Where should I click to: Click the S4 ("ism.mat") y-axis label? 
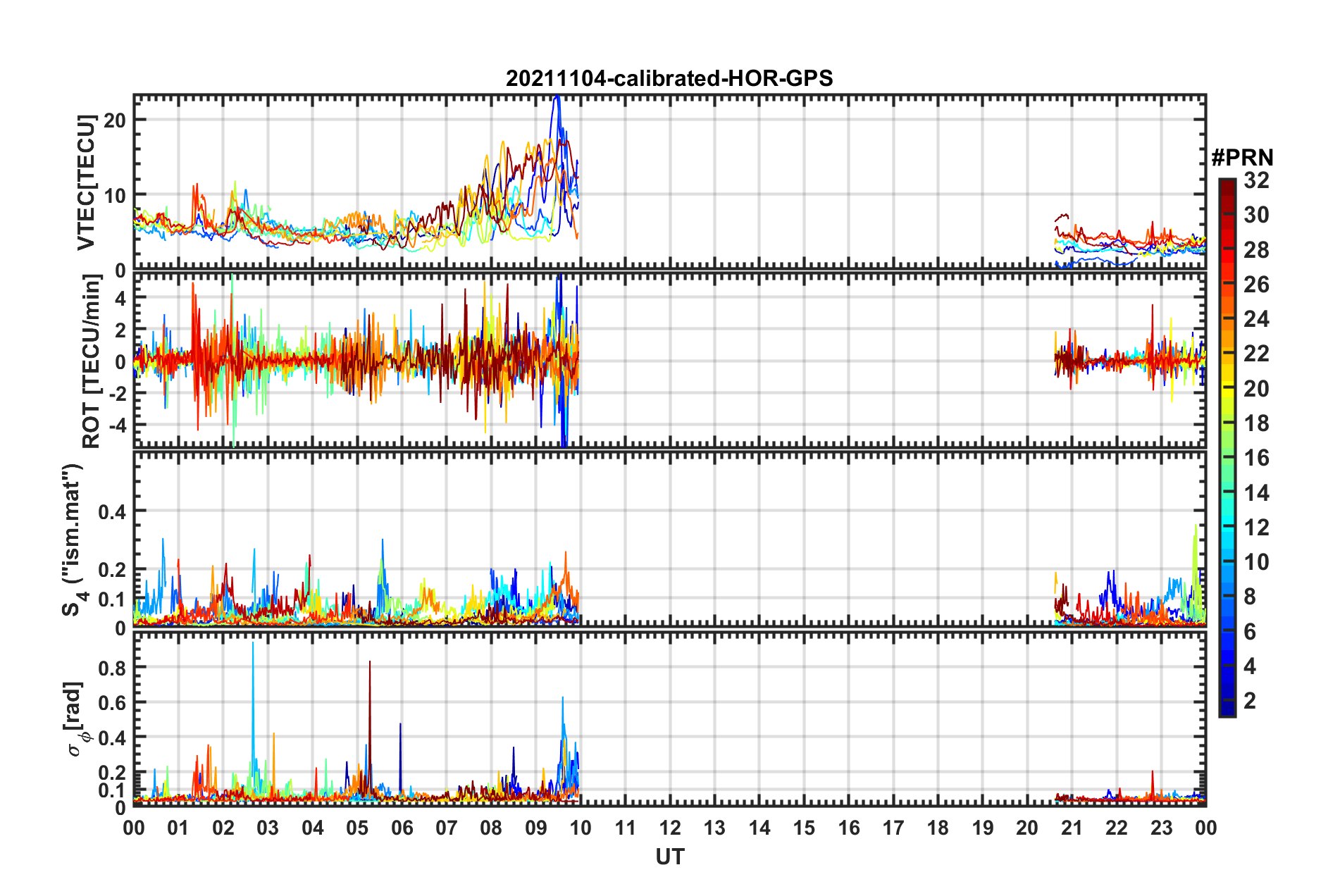coord(74,540)
